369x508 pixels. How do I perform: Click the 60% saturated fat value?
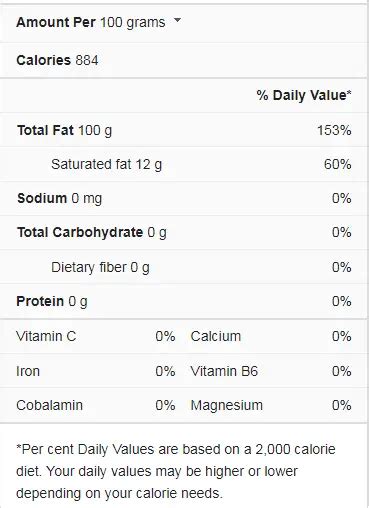(337, 164)
